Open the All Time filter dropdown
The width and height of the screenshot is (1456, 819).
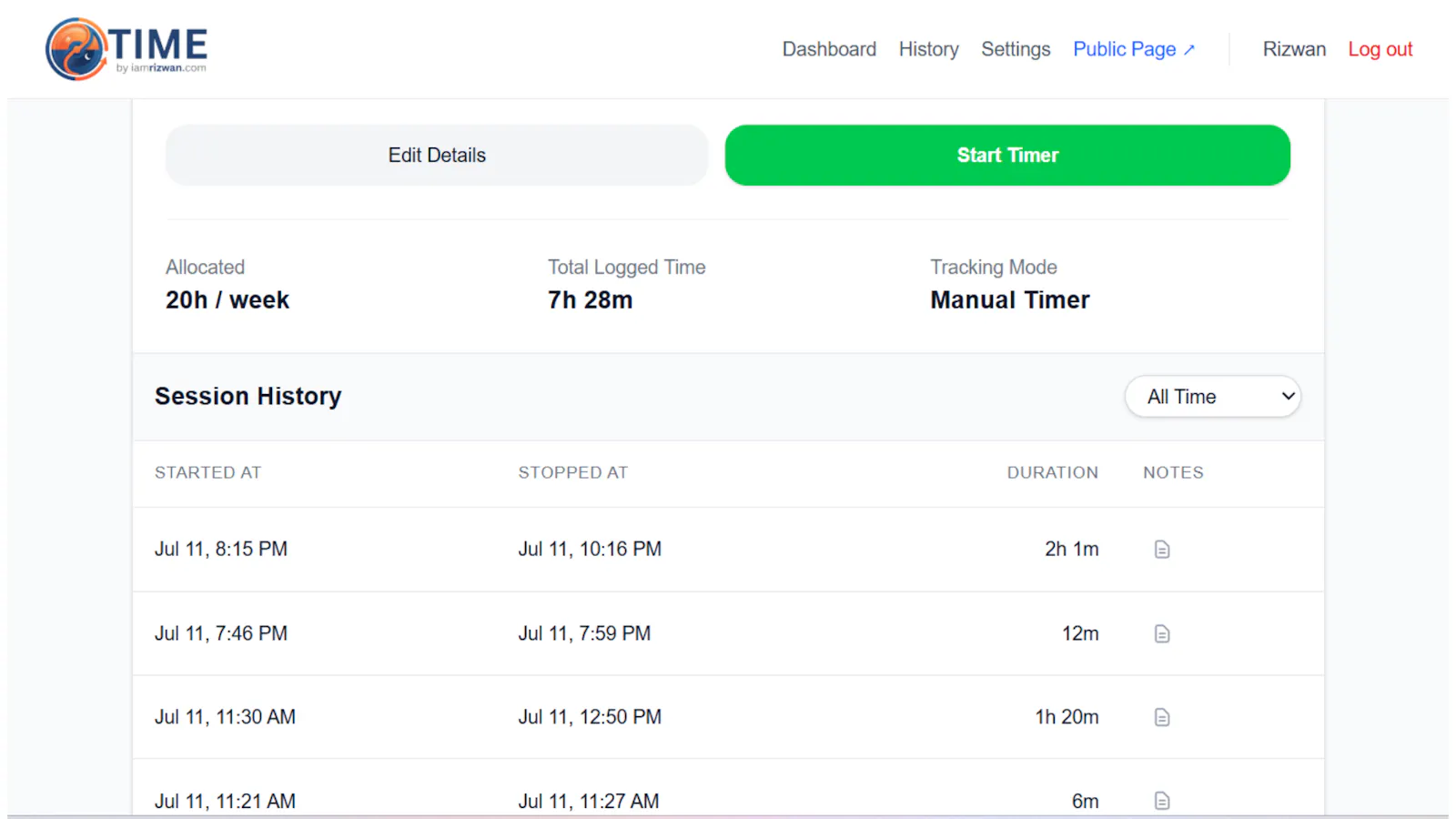click(1212, 397)
